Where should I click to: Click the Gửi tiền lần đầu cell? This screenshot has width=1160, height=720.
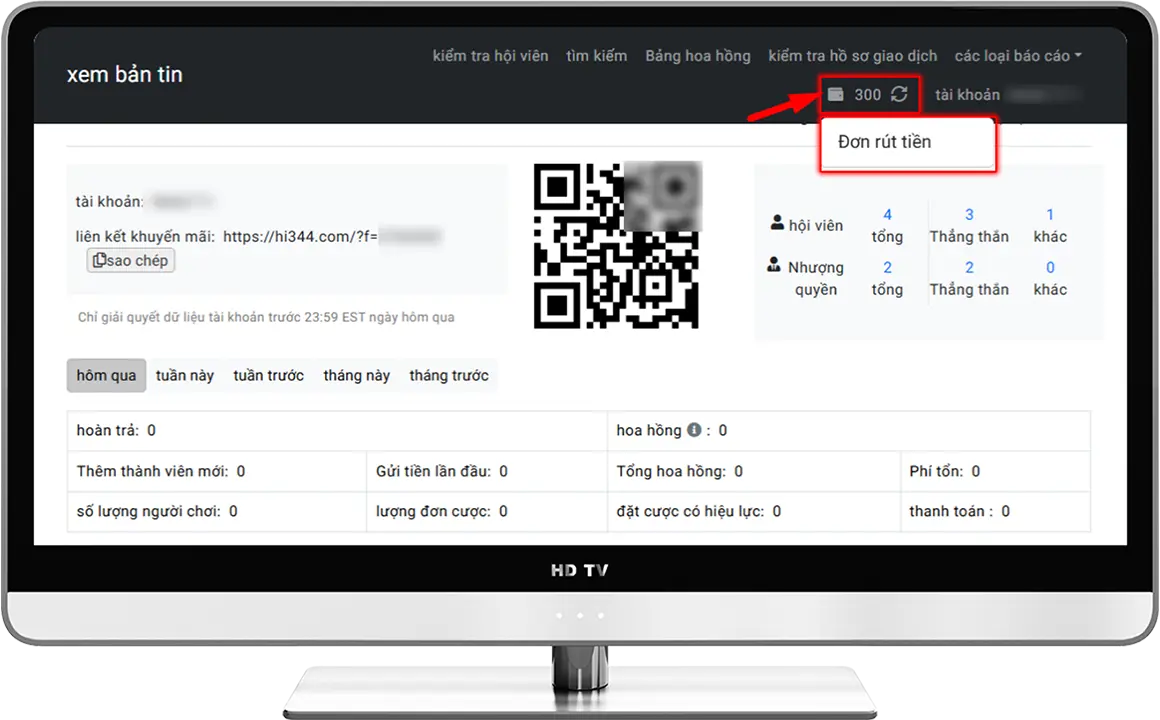tap(487, 471)
